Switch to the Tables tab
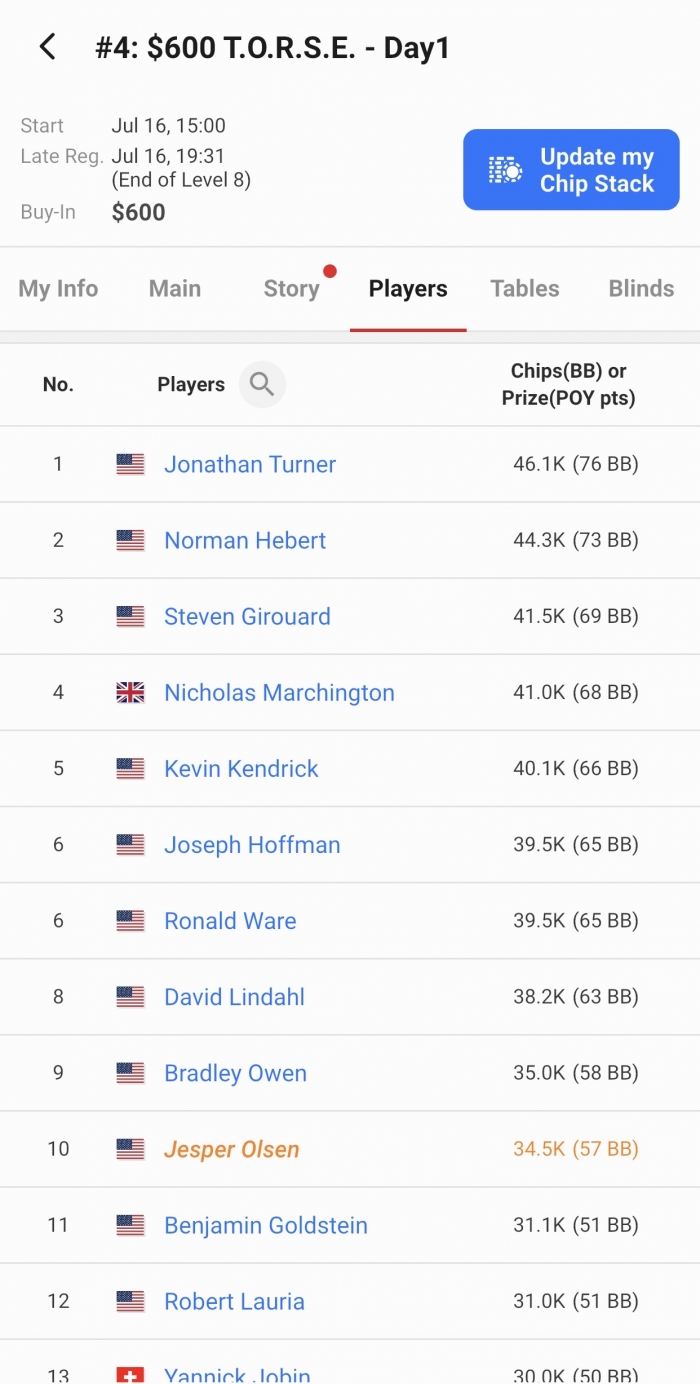The image size is (700, 1384). 525,289
